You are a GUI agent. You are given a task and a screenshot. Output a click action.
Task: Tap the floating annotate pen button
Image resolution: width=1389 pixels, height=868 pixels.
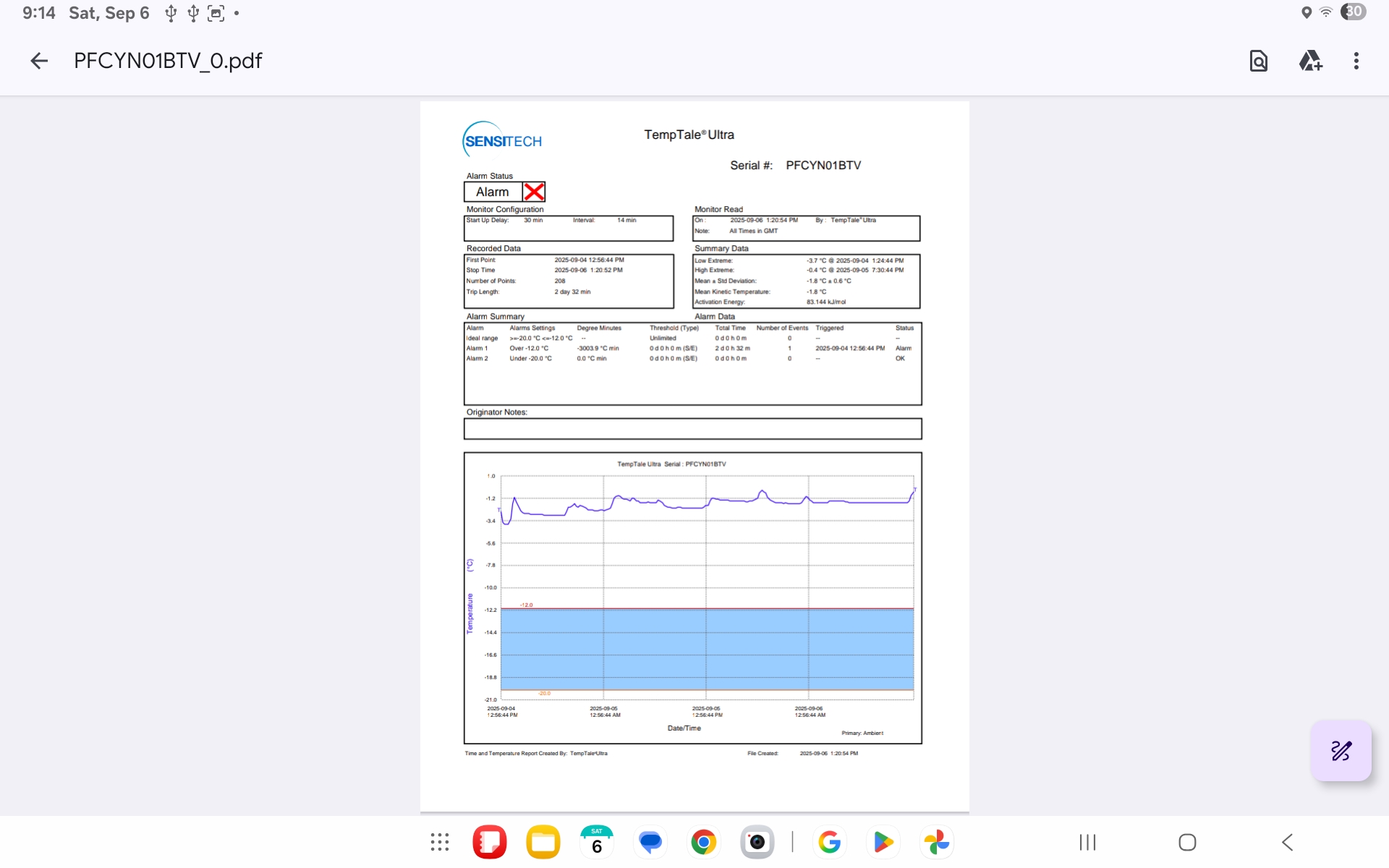pyautogui.click(x=1341, y=750)
